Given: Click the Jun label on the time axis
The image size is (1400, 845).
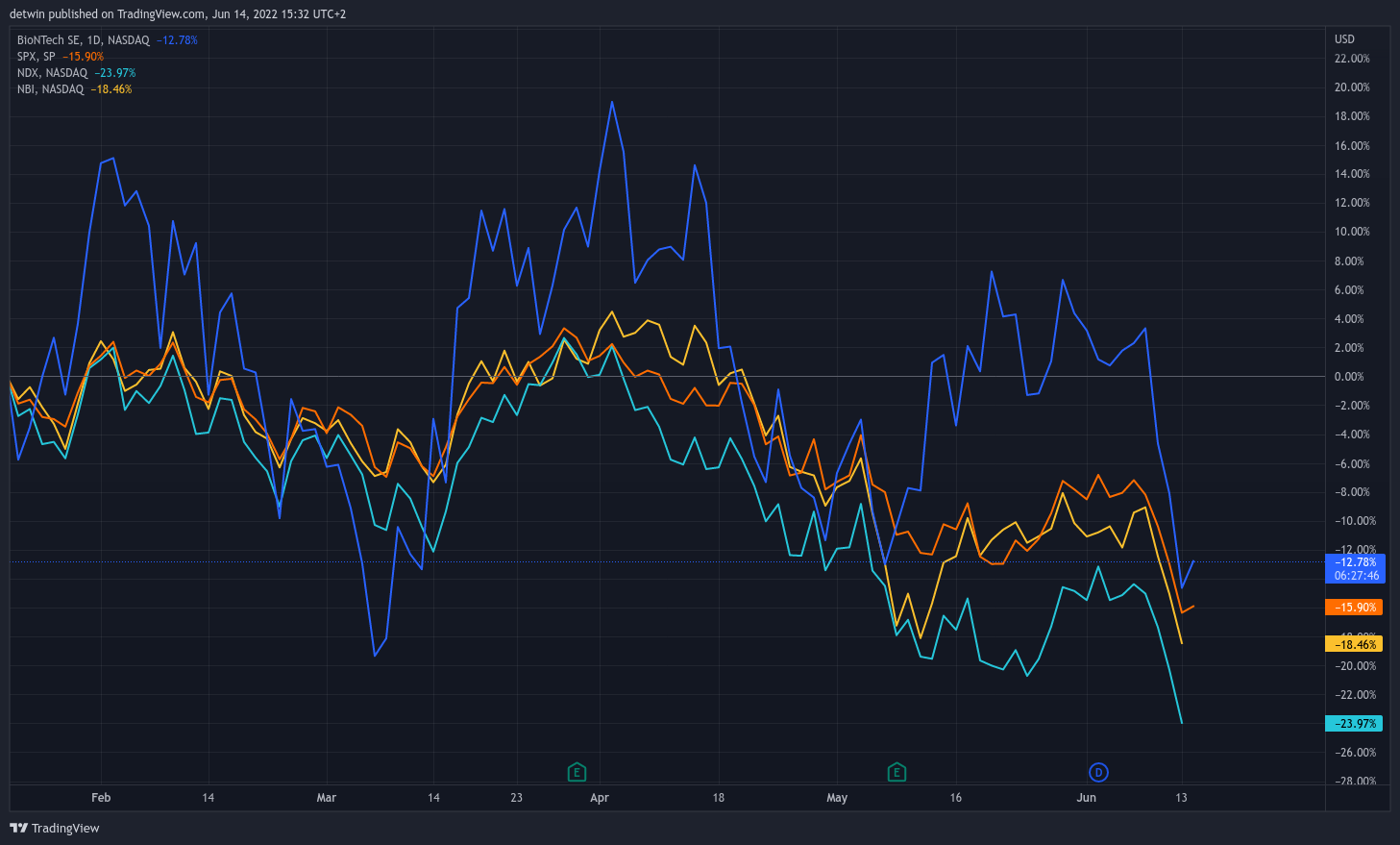Looking at the screenshot, I should [1087, 798].
